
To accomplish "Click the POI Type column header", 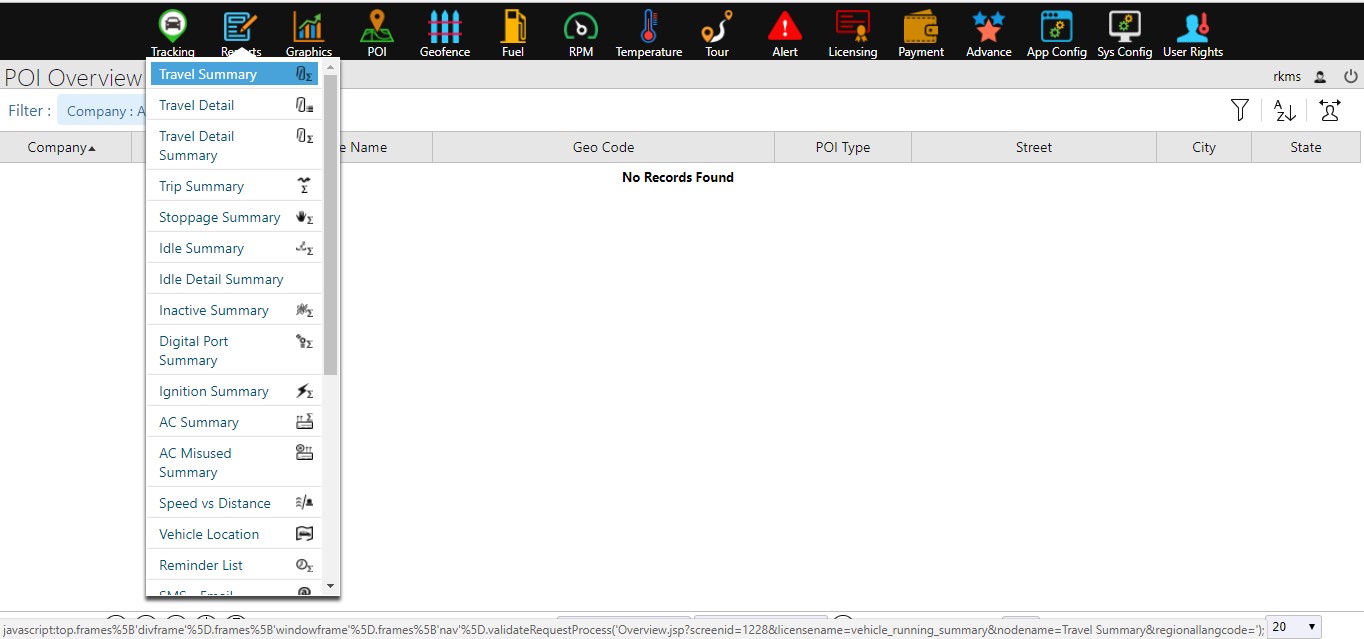I will 842,147.
